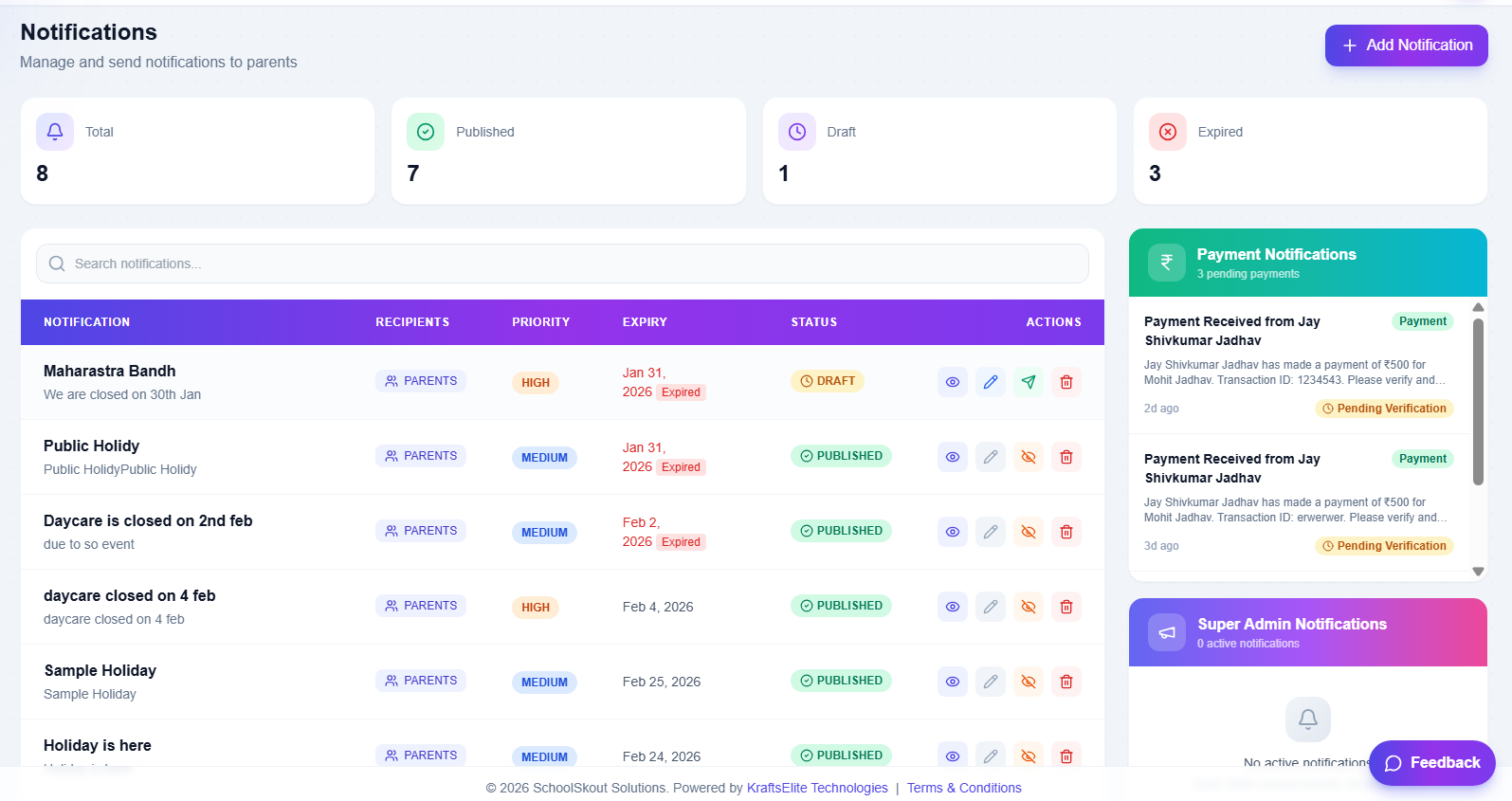The image size is (1512, 801).
Task: Click the rupee icon in Payment Notifications
Action: click(1167, 263)
